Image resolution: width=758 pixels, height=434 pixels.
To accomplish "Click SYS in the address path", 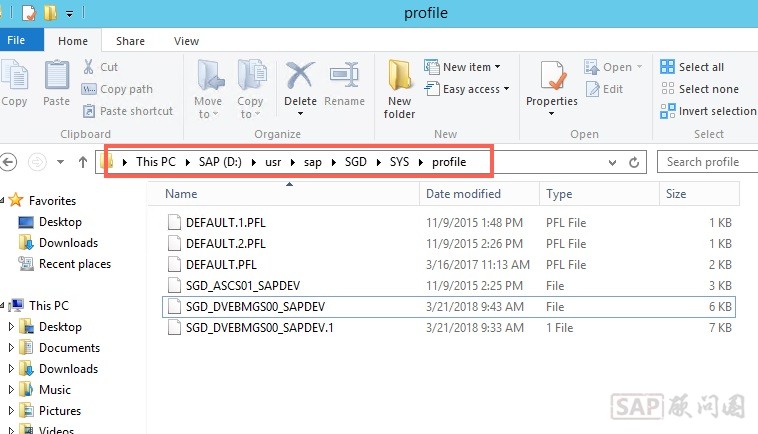I will (x=399, y=161).
